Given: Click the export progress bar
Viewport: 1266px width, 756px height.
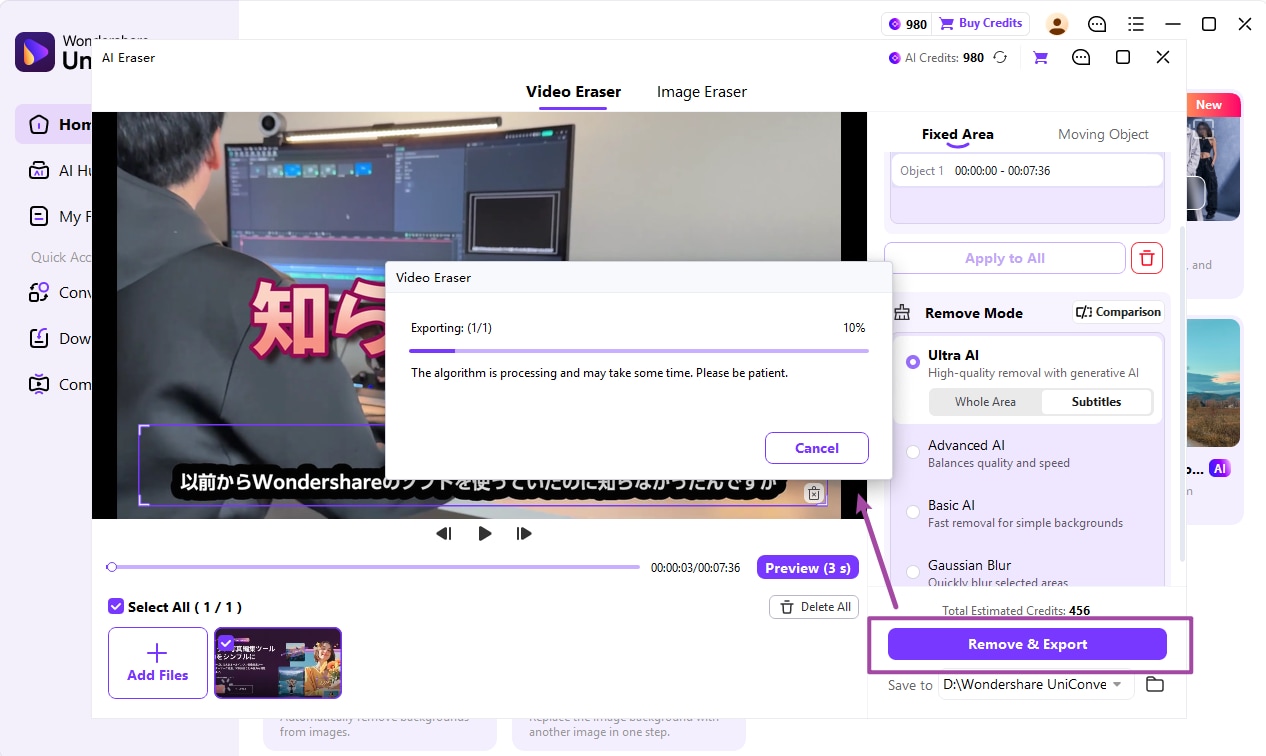Looking at the screenshot, I should [x=639, y=351].
